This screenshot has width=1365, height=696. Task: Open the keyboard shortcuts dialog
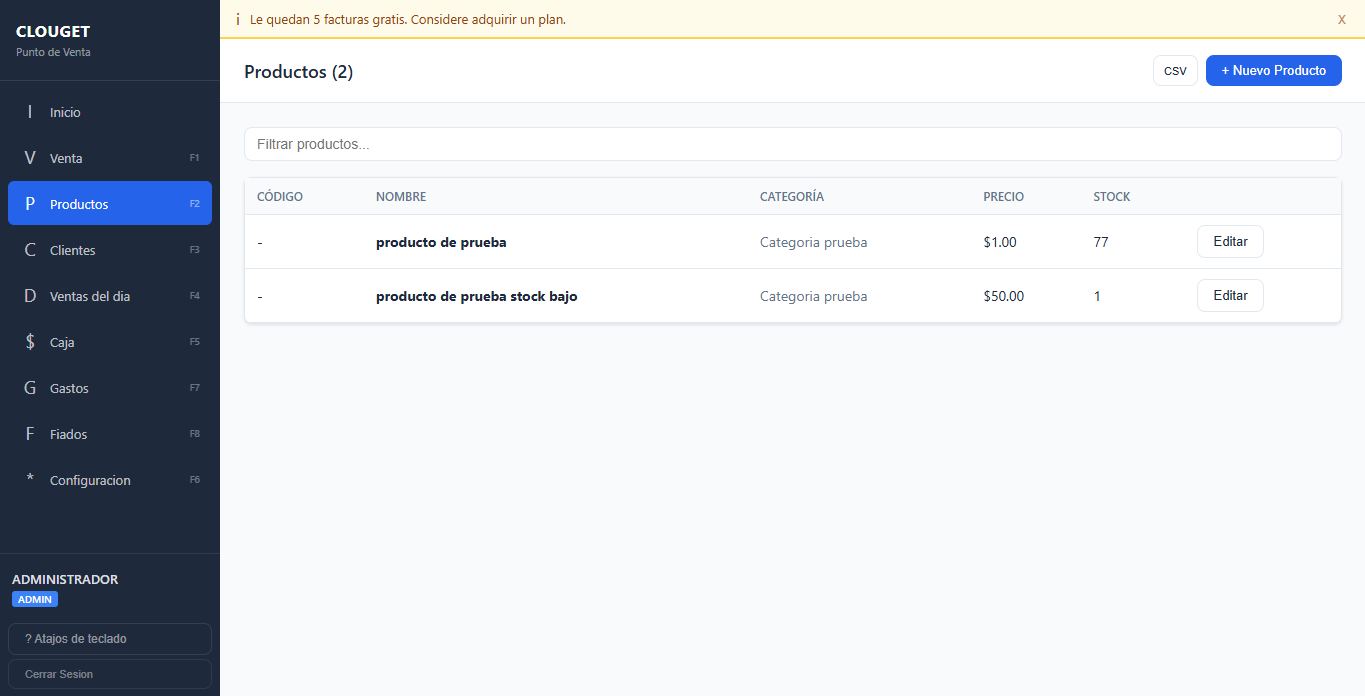coord(109,638)
